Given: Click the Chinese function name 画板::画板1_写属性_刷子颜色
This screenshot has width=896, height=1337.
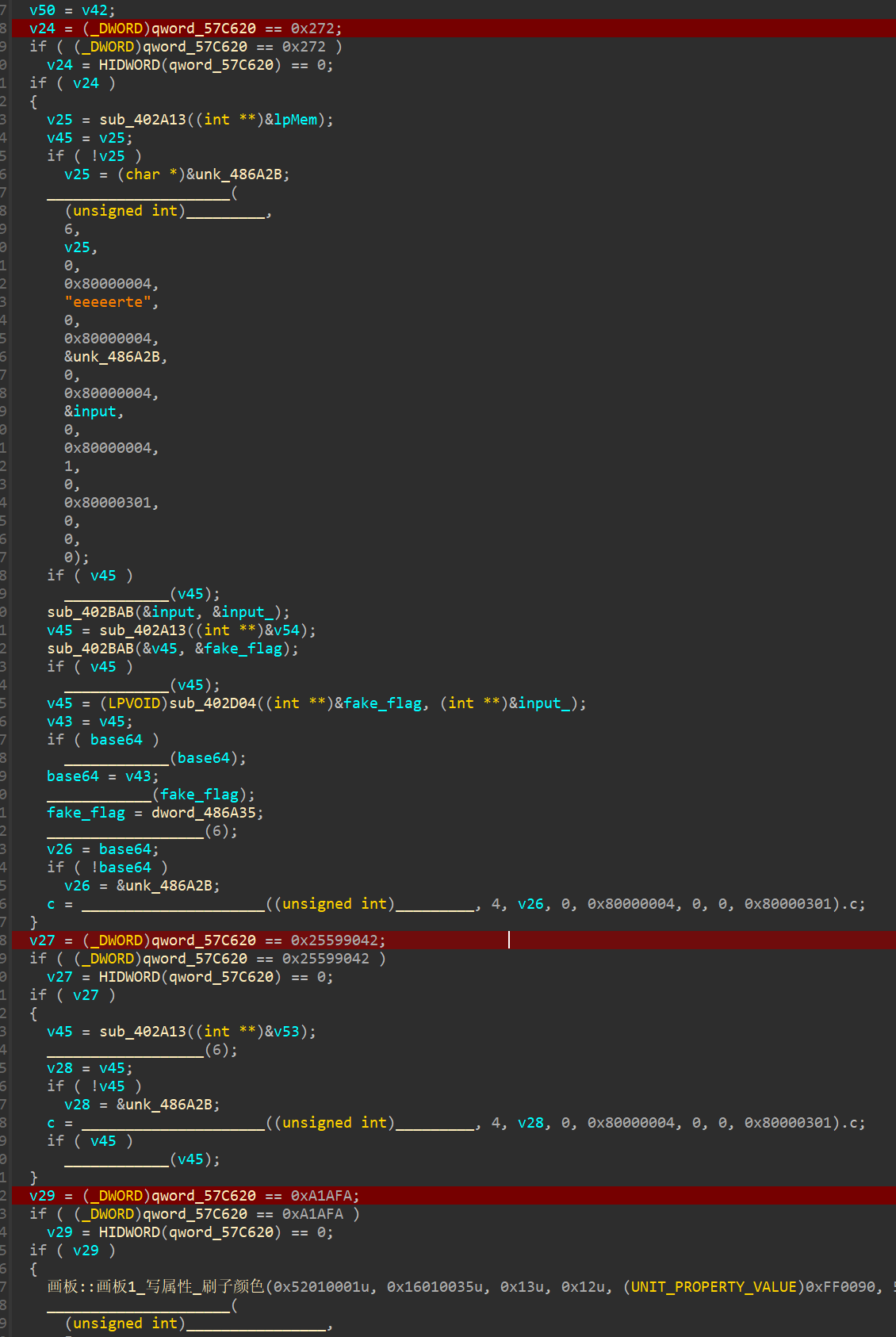Looking at the screenshot, I should click(155, 1287).
